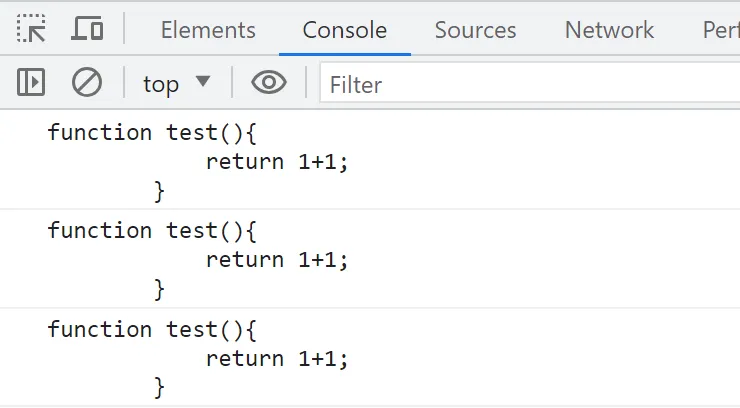Click the closing brace of first log entry
The width and height of the screenshot is (740, 408).
coord(159,190)
